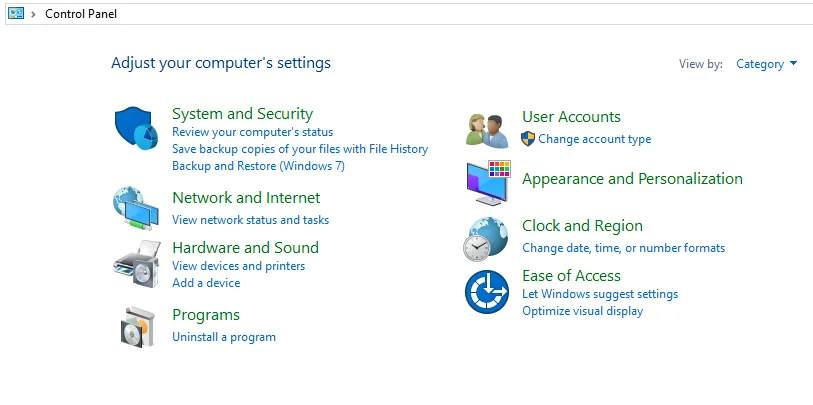813x405 pixels.
Task: Open Network and Internet category
Action: (246, 198)
